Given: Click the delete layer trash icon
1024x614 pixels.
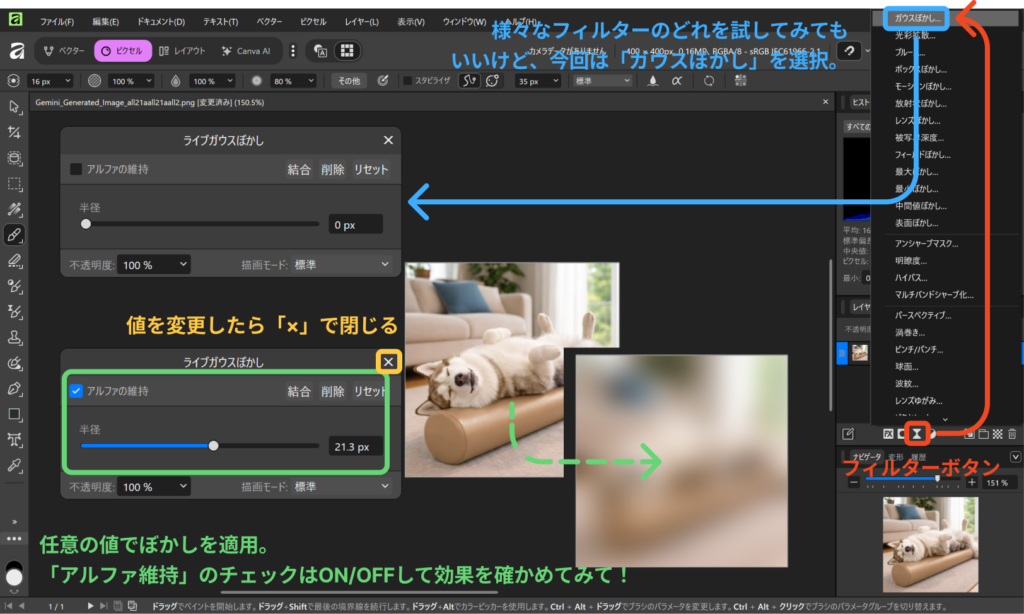Looking at the screenshot, I should pos(1012,433).
